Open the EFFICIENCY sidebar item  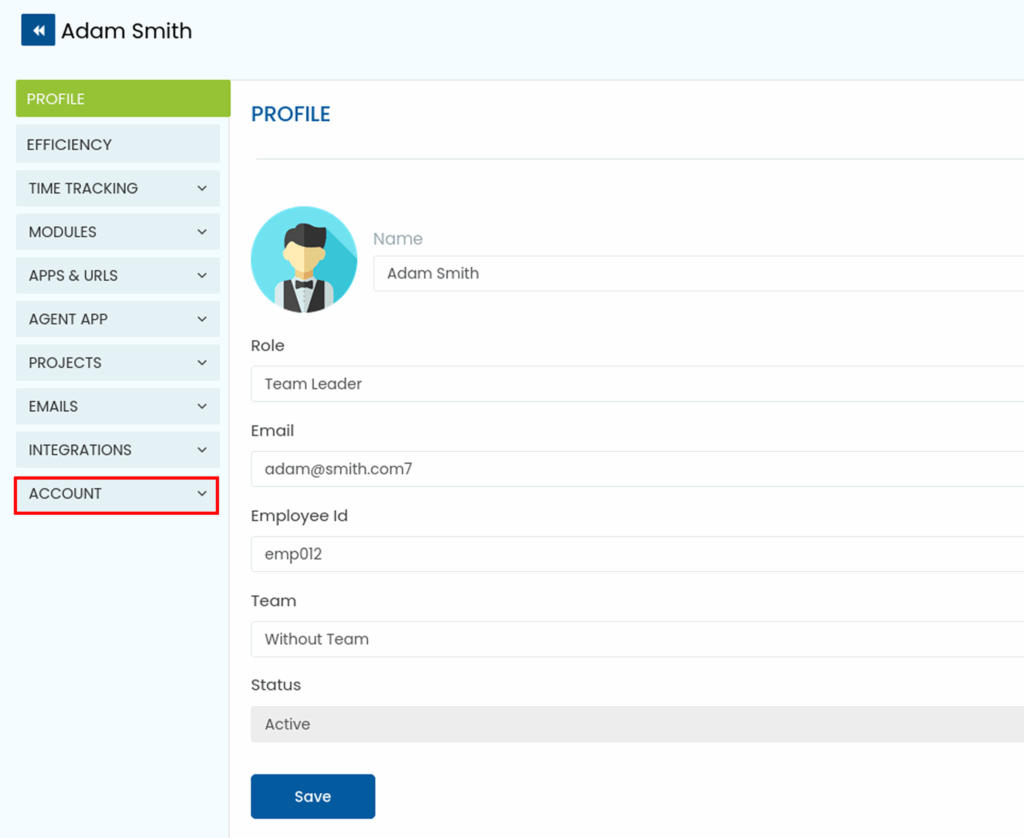tap(117, 144)
